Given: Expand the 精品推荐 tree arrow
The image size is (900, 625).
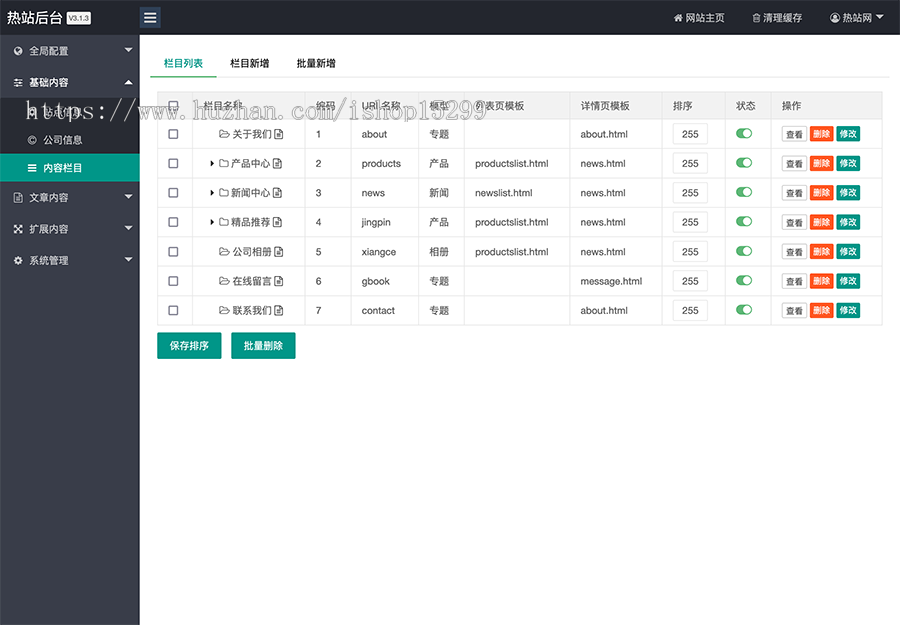Looking at the screenshot, I should tap(212, 222).
